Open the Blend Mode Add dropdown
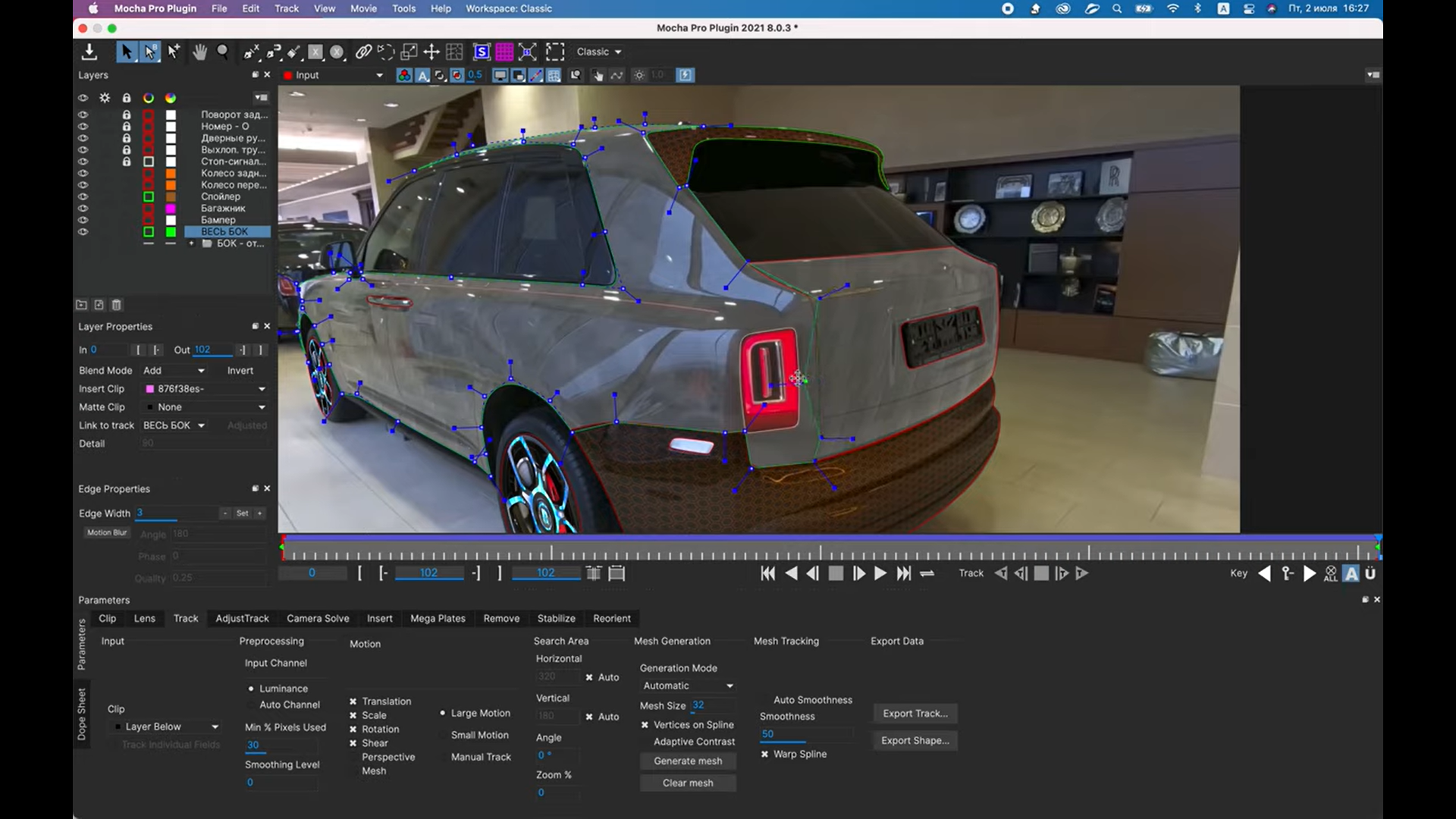This screenshot has width=1456, height=819. point(174,371)
